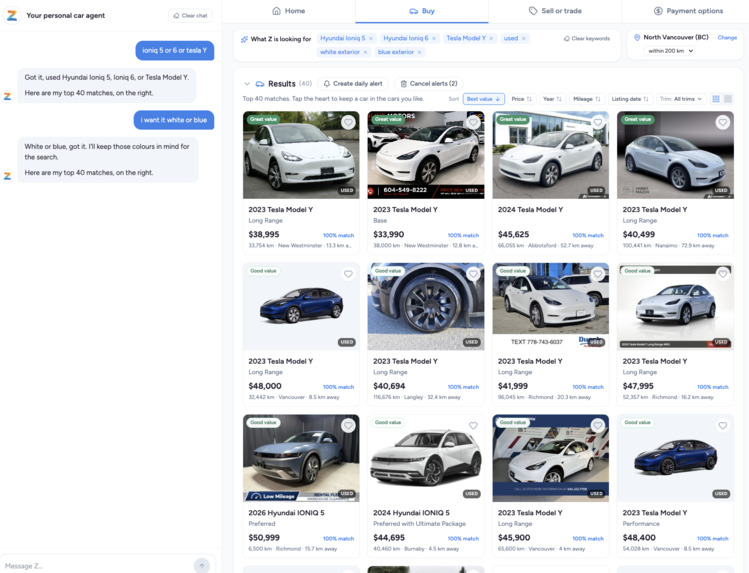
Task: Favorite the $41,999 Tesla Model Y heart
Action: coord(598,274)
